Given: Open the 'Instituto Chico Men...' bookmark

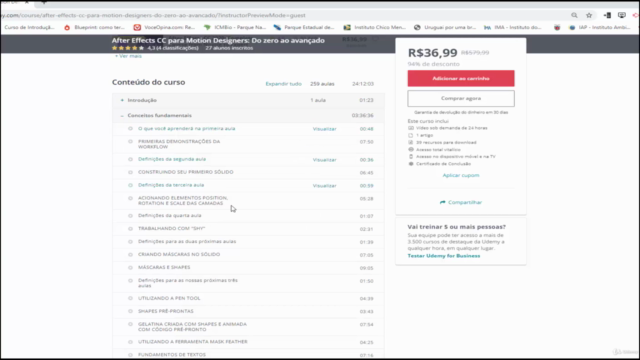Looking at the screenshot, I should click(375, 27).
